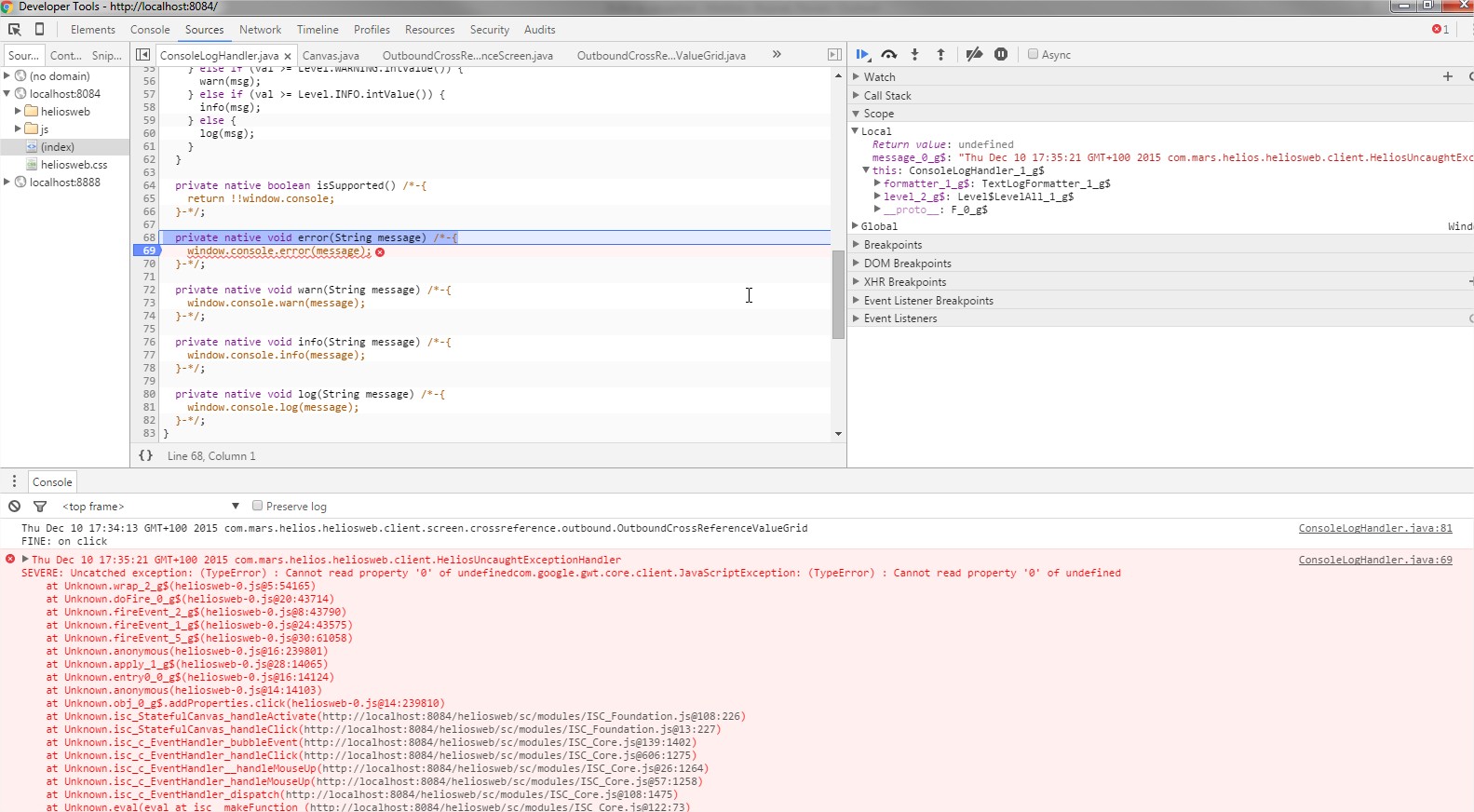The image size is (1474, 812).
Task: Toggle the breakpoint on line 69
Action: (x=148, y=251)
